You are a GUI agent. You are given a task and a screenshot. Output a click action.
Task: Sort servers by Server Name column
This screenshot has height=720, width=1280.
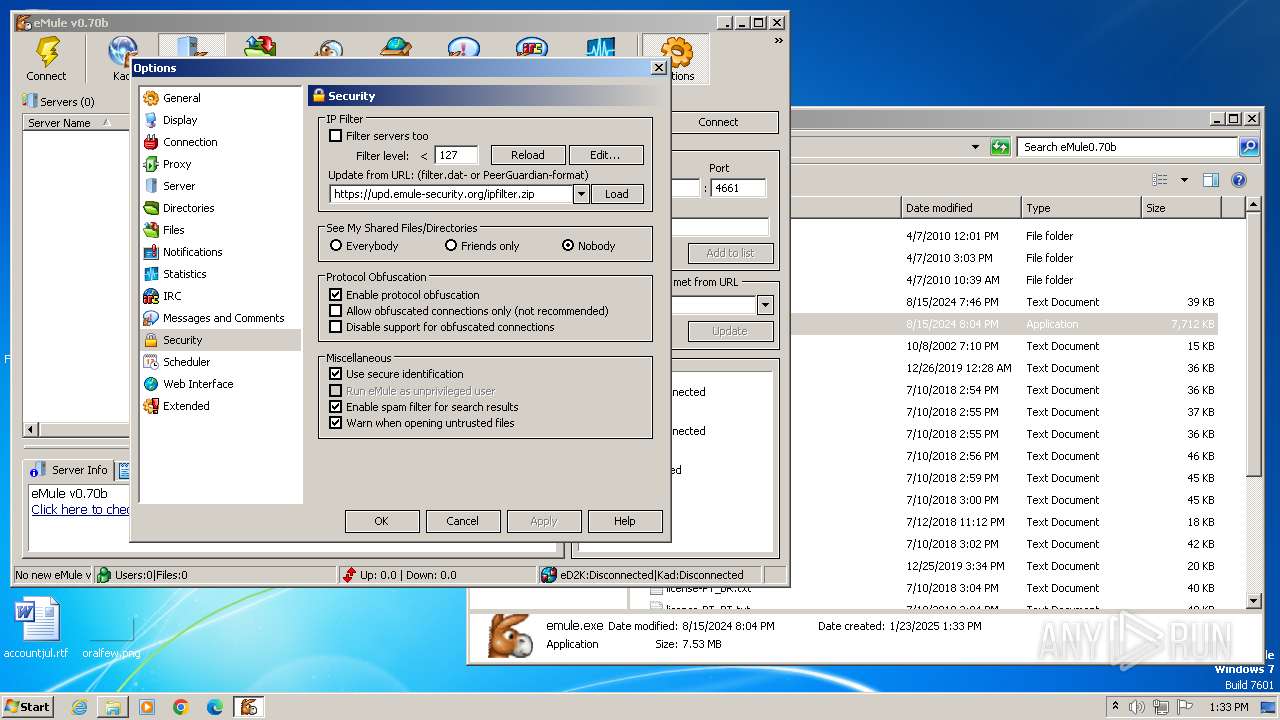[76, 123]
